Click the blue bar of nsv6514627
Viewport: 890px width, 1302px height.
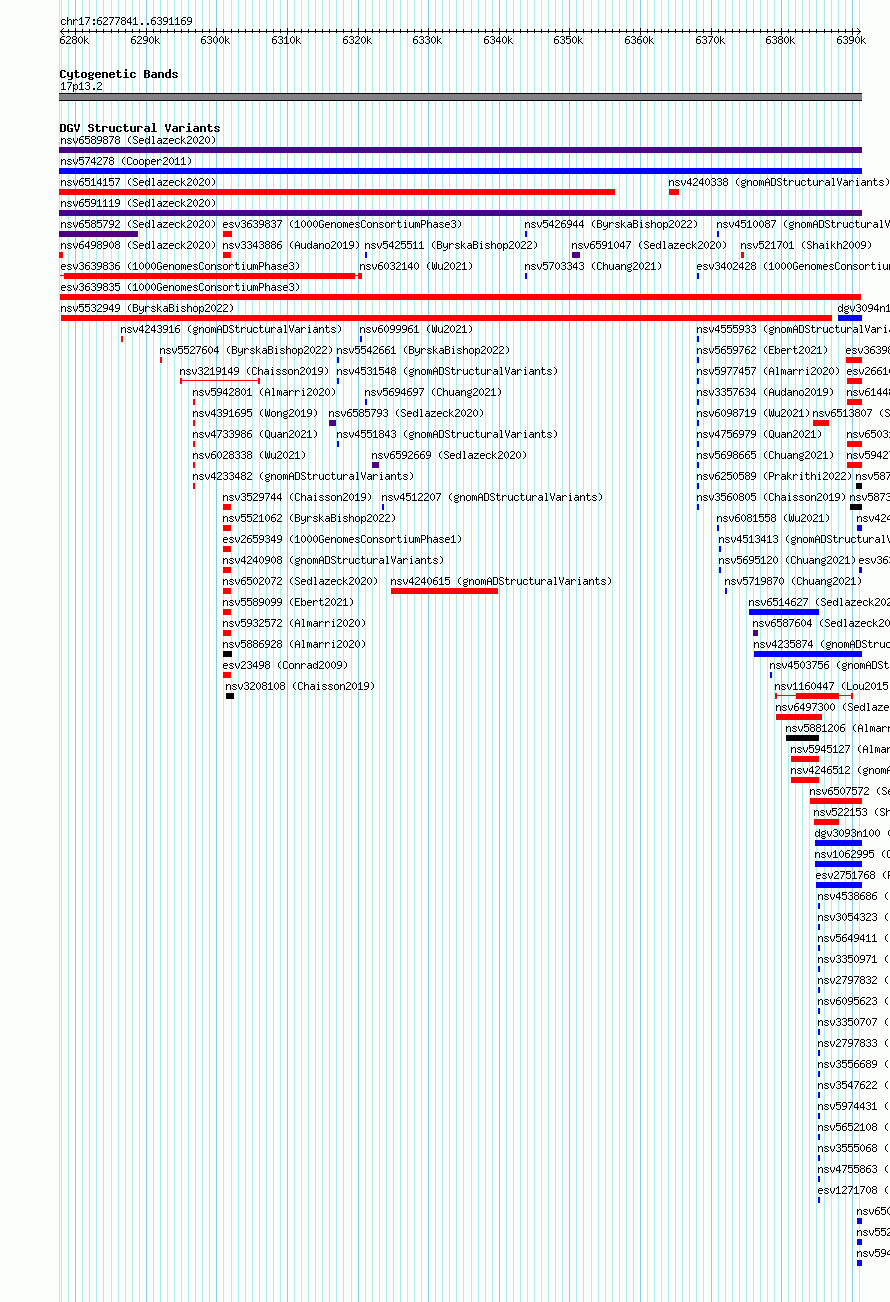784,612
